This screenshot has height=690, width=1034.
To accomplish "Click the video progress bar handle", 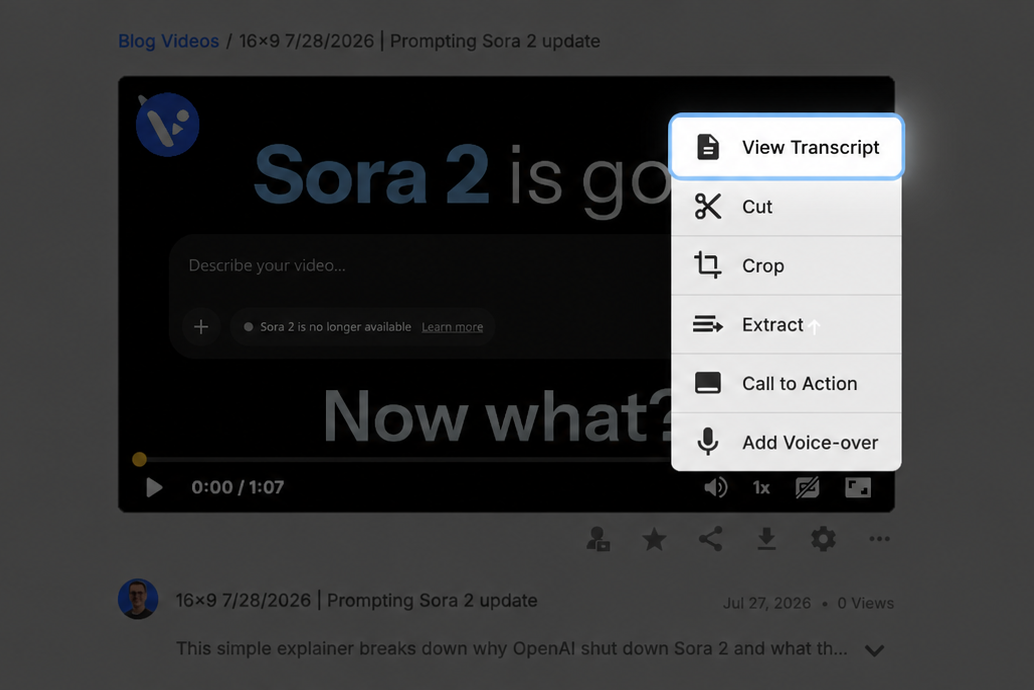I will click(139, 459).
